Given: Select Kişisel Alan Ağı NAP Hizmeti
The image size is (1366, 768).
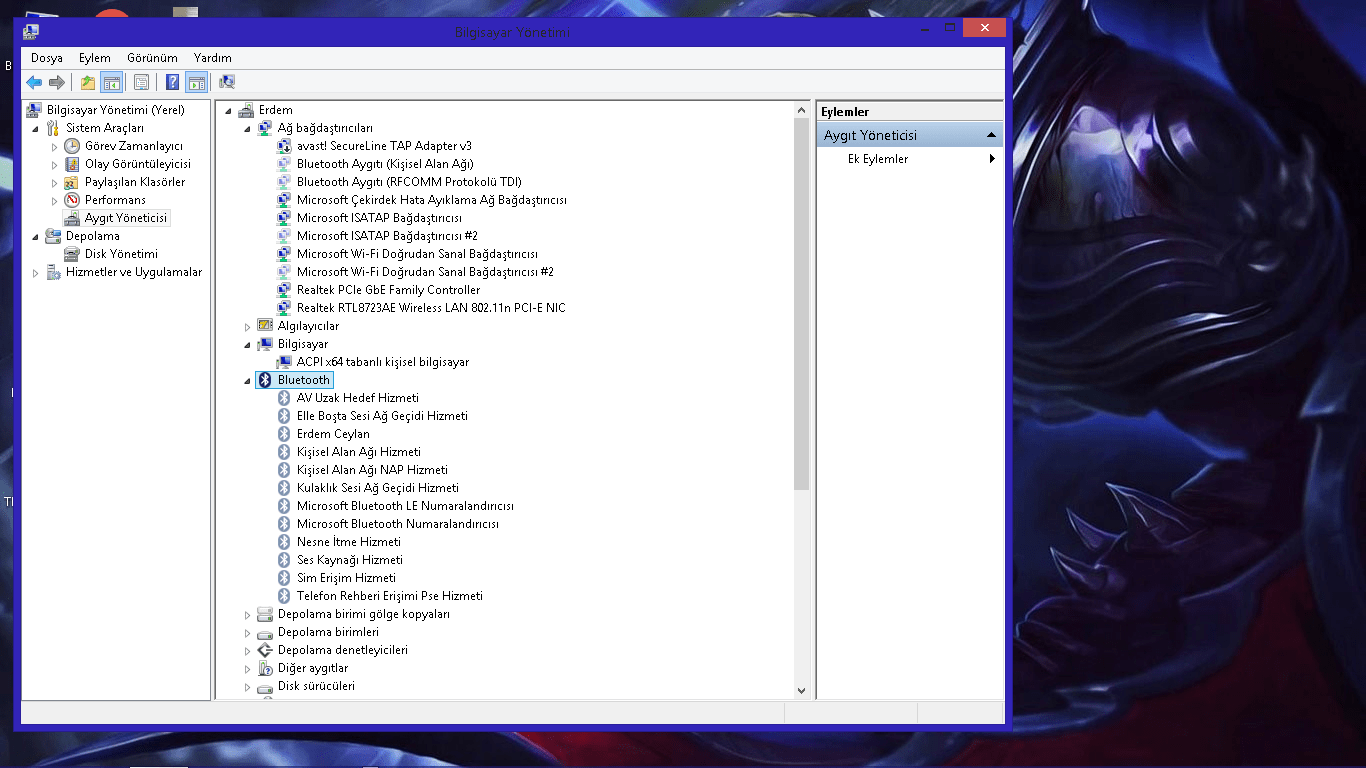Looking at the screenshot, I should (372, 470).
